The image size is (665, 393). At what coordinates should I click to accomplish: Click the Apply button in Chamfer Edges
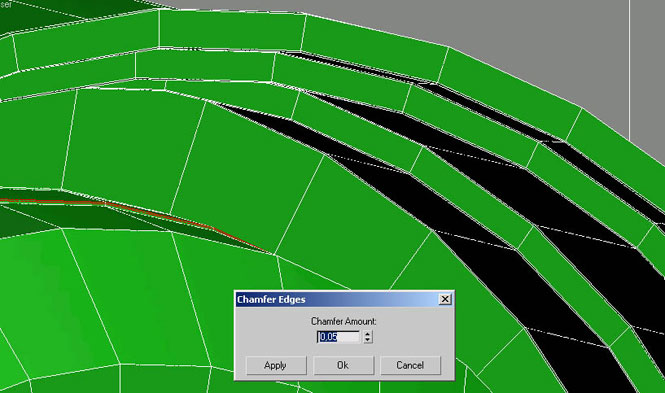coord(276,365)
